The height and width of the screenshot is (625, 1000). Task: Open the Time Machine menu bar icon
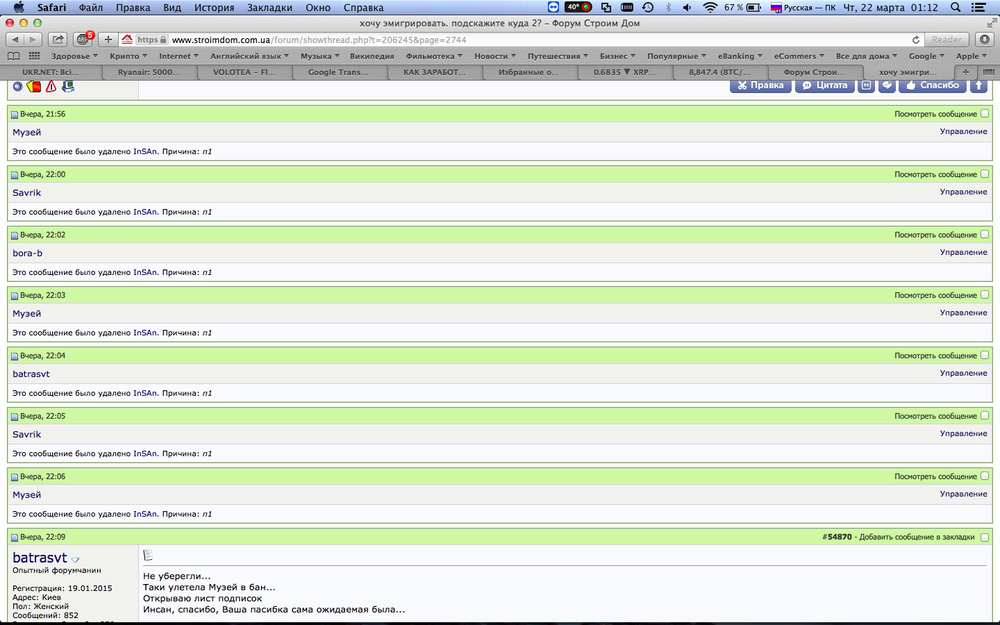tap(648, 8)
